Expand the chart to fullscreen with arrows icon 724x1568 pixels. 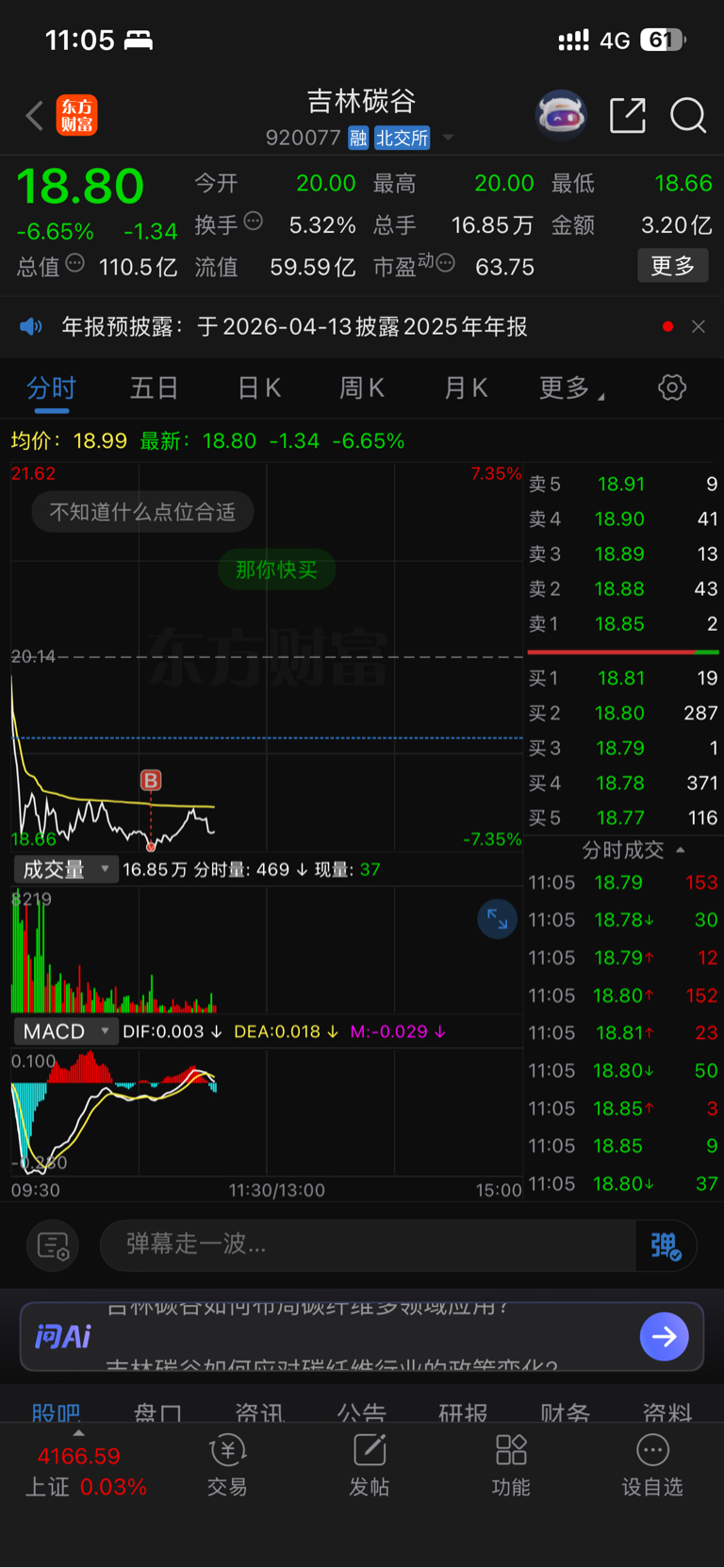[x=497, y=919]
